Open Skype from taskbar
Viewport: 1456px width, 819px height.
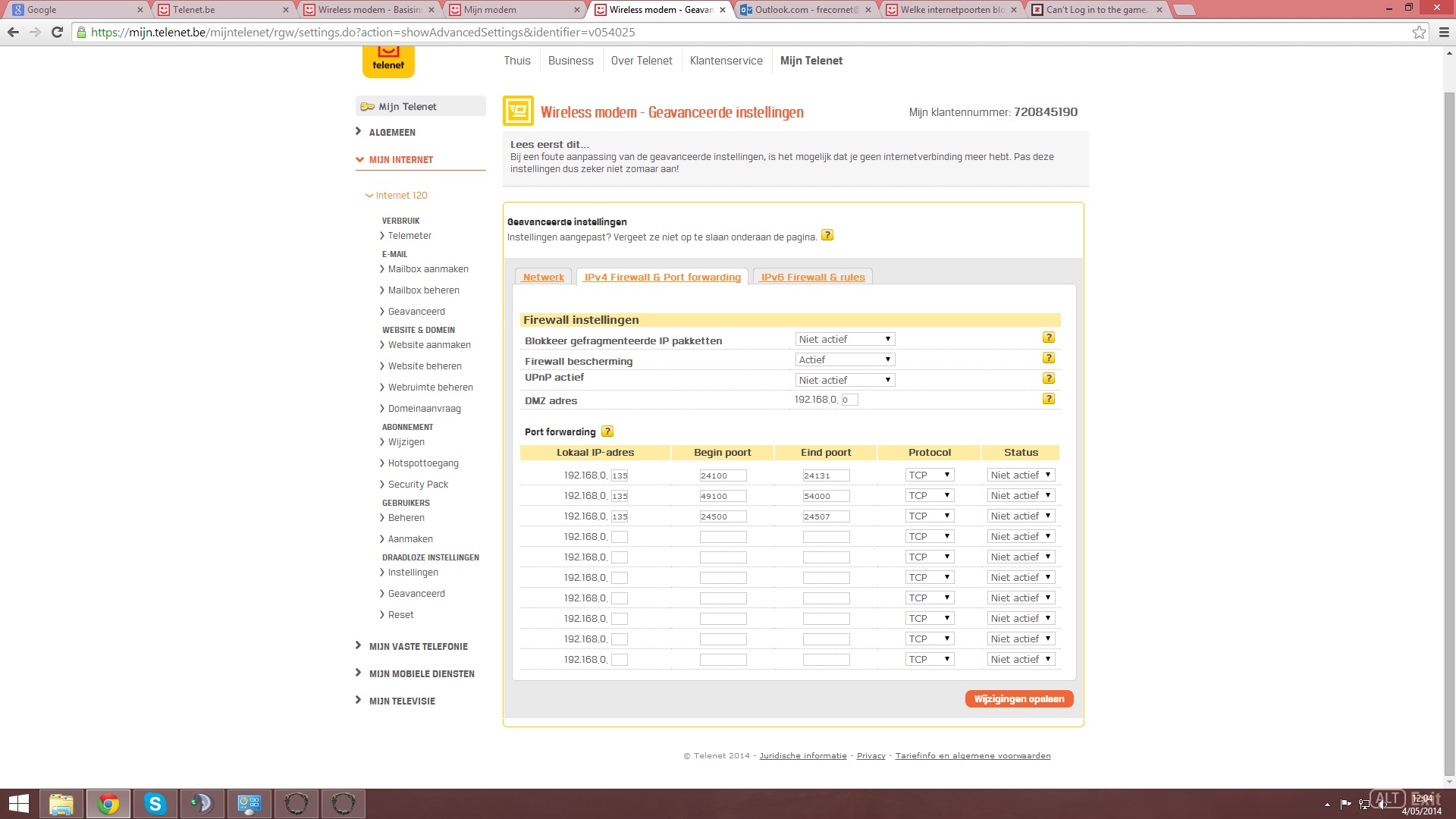pos(155,804)
